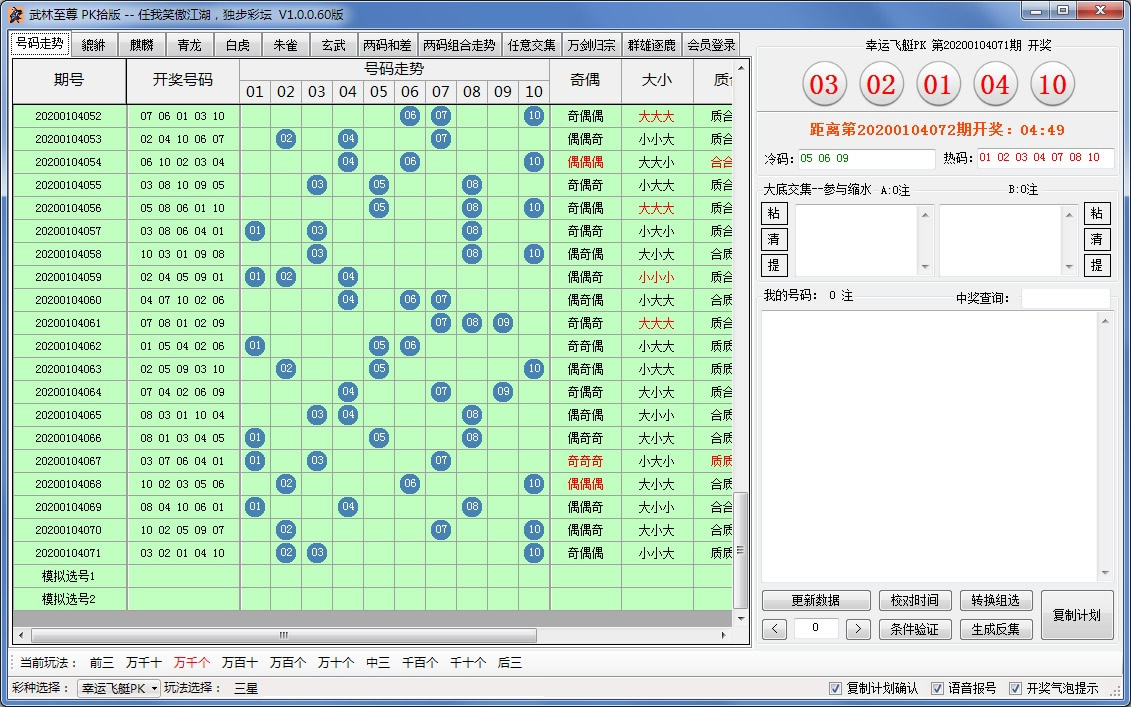Toggle the 复制计划确认 checkbox
The width and height of the screenshot is (1131, 707).
tap(835, 689)
